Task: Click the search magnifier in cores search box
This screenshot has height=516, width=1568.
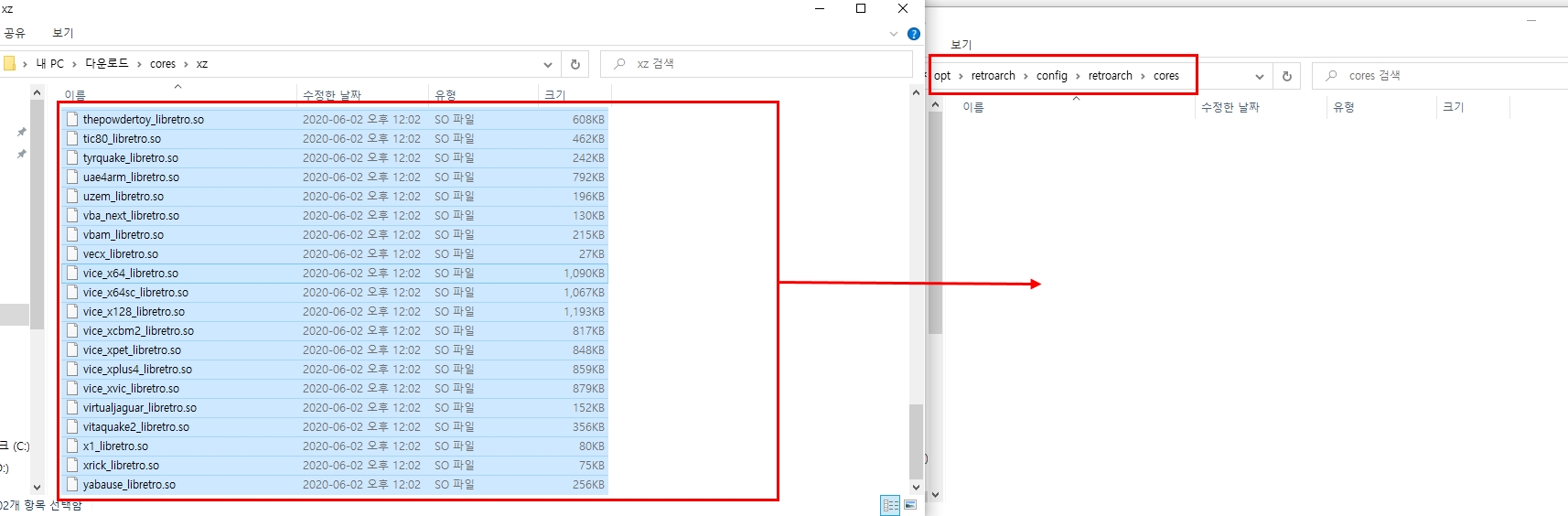Action: pos(1331,76)
